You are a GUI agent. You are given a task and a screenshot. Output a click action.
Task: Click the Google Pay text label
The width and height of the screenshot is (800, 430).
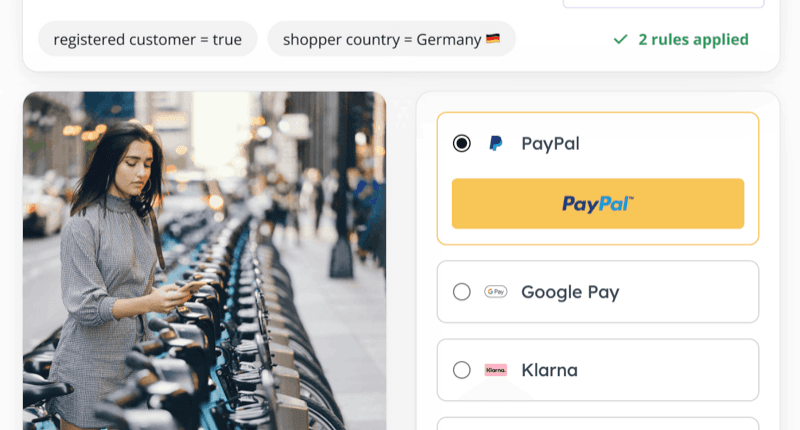coord(570,292)
